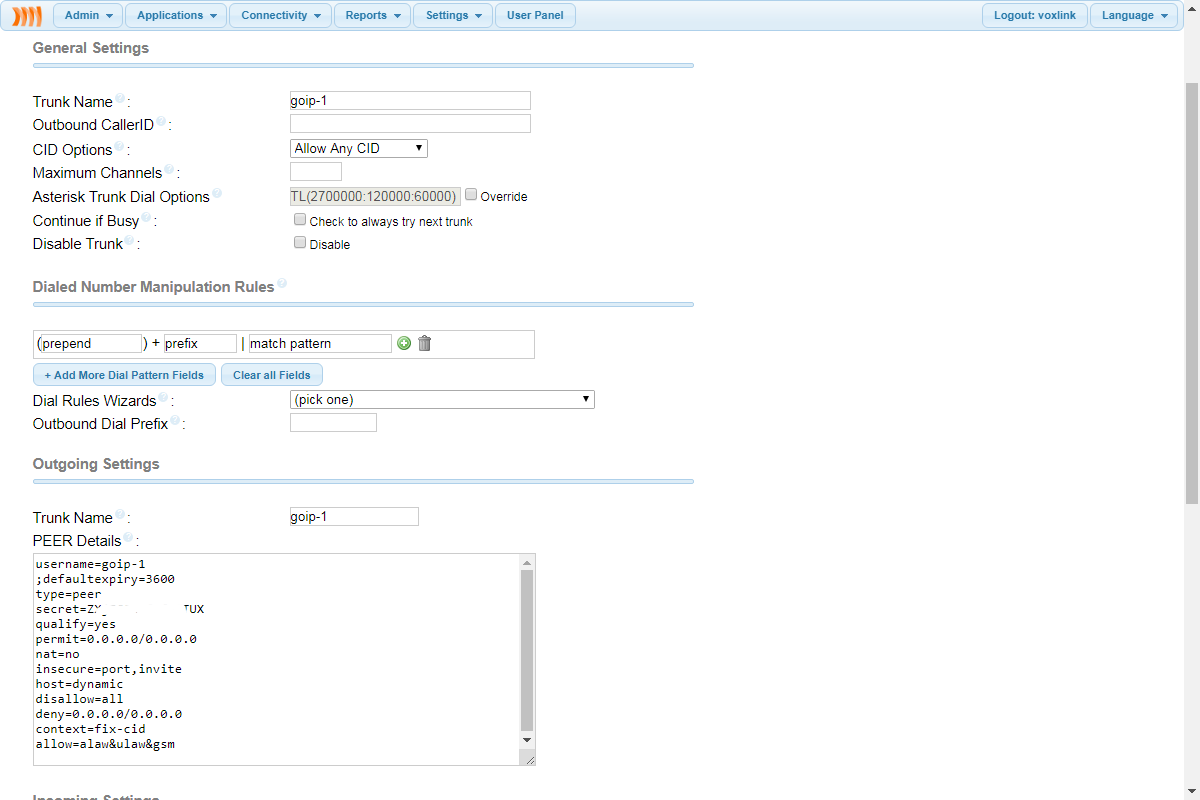Screen dimensions: 1200x800
Task: Tick the Disable trunk checkbox
Action: (300, 242)
